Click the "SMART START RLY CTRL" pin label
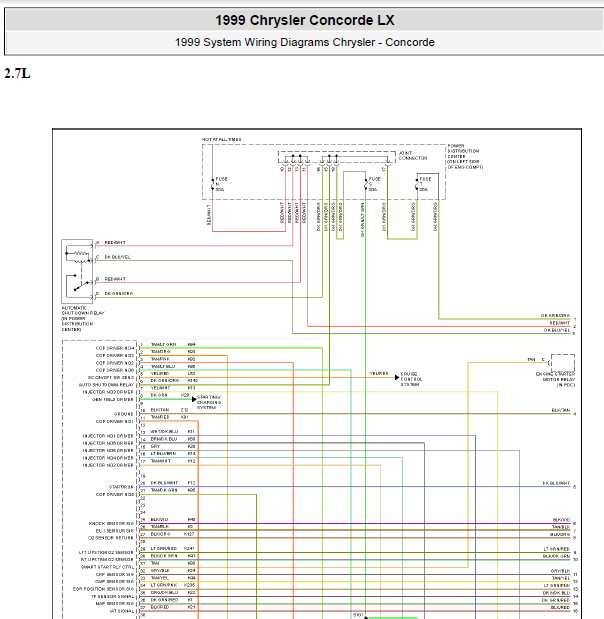Image resolution: width=604 pixels, height=619 pixels. coord(107,567)
